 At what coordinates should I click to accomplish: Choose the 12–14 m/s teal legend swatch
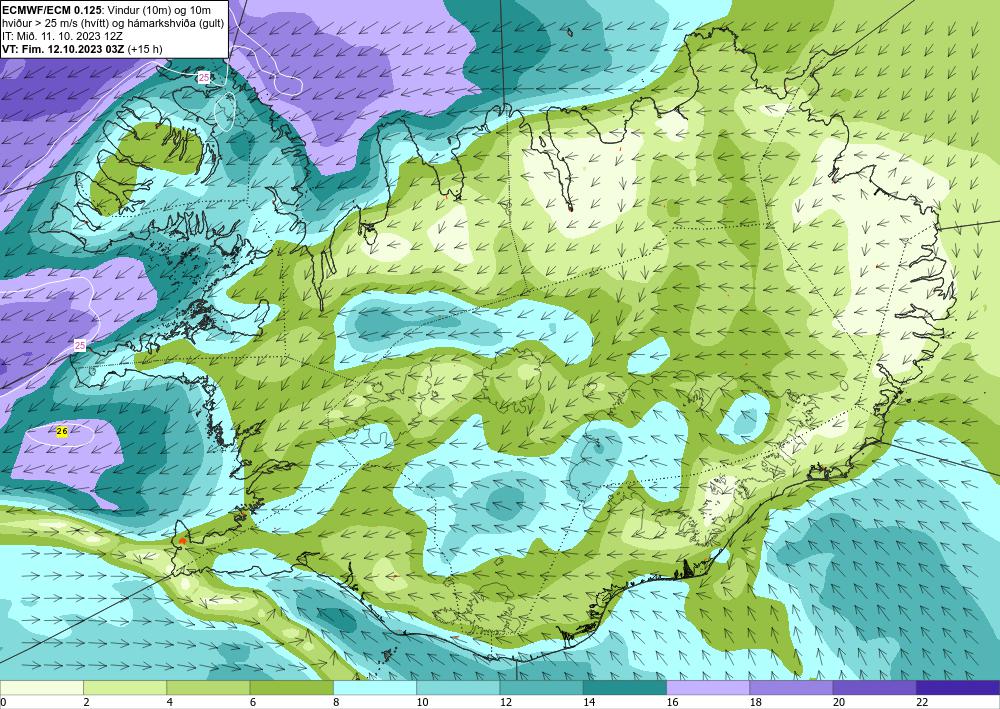541,687
